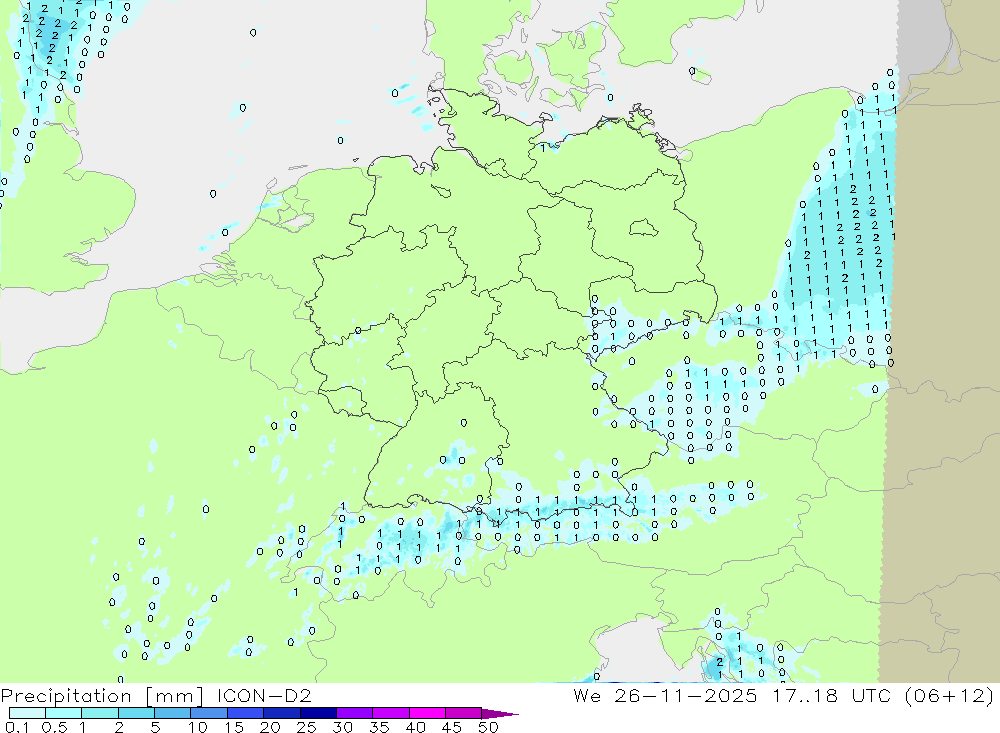Screen dimensions: 1000x733
Task: Click the 'ICON-D2' model name label
Action: coord(264,695)
